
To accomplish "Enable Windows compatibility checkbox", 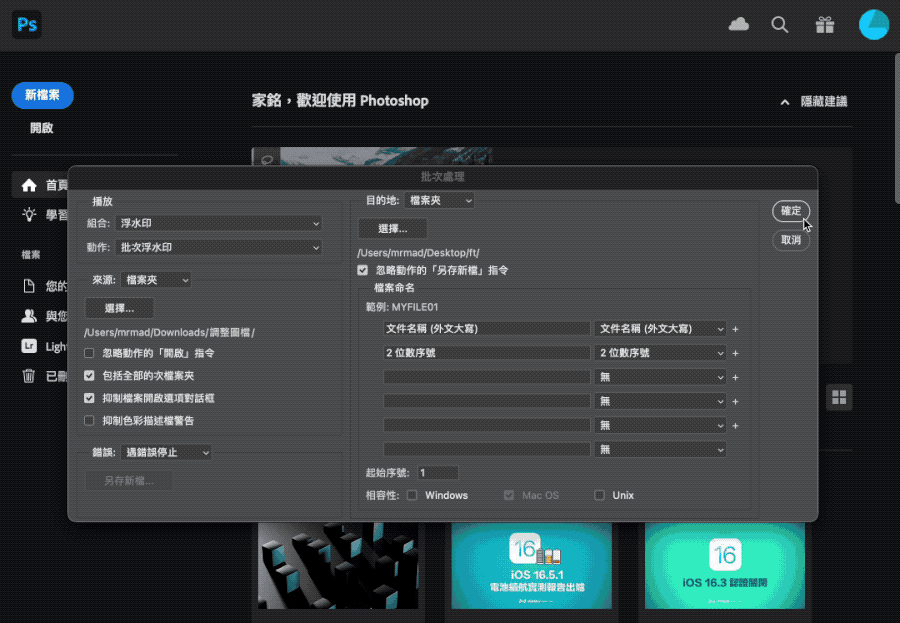I will point(412,495).
